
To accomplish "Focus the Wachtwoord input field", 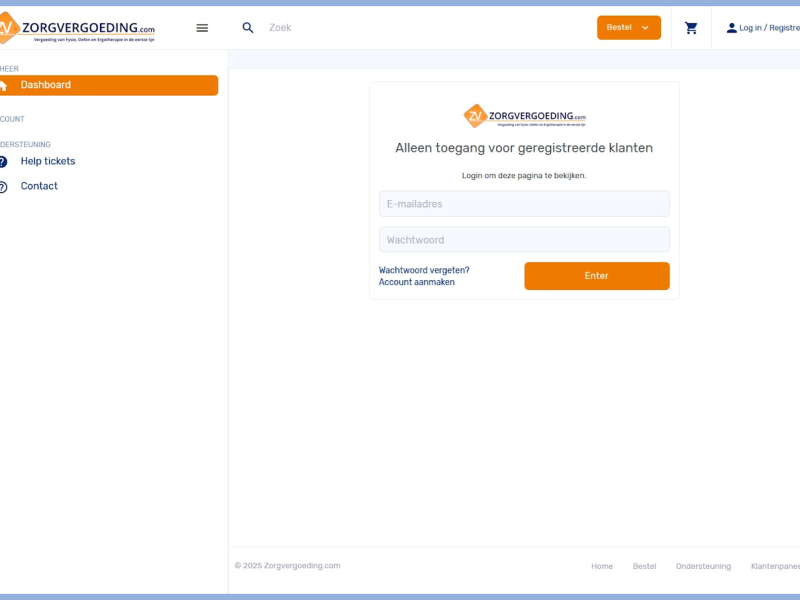I will (524, 240).
